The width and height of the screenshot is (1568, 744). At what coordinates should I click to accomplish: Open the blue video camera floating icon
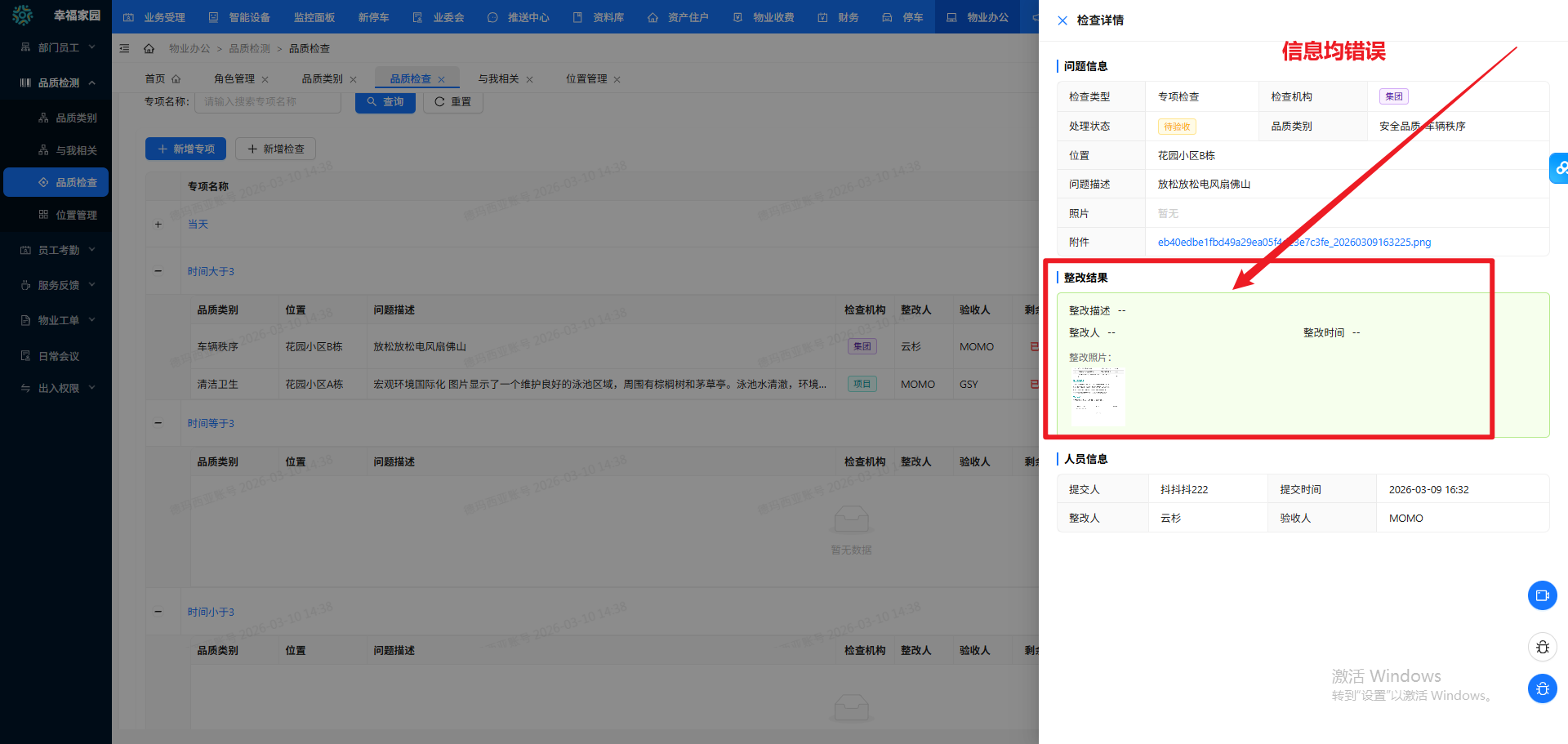(1542, 595)
